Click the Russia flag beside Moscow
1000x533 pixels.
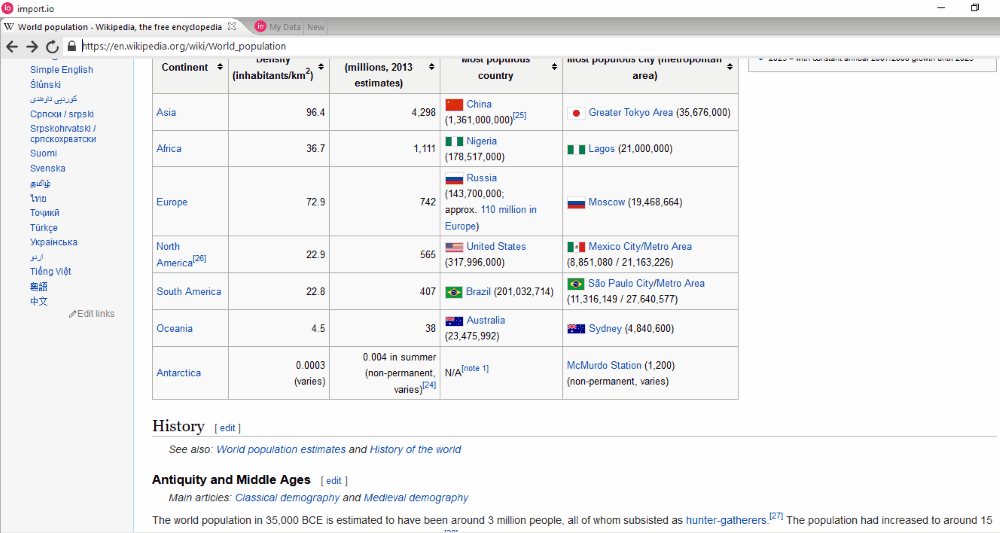576,203
